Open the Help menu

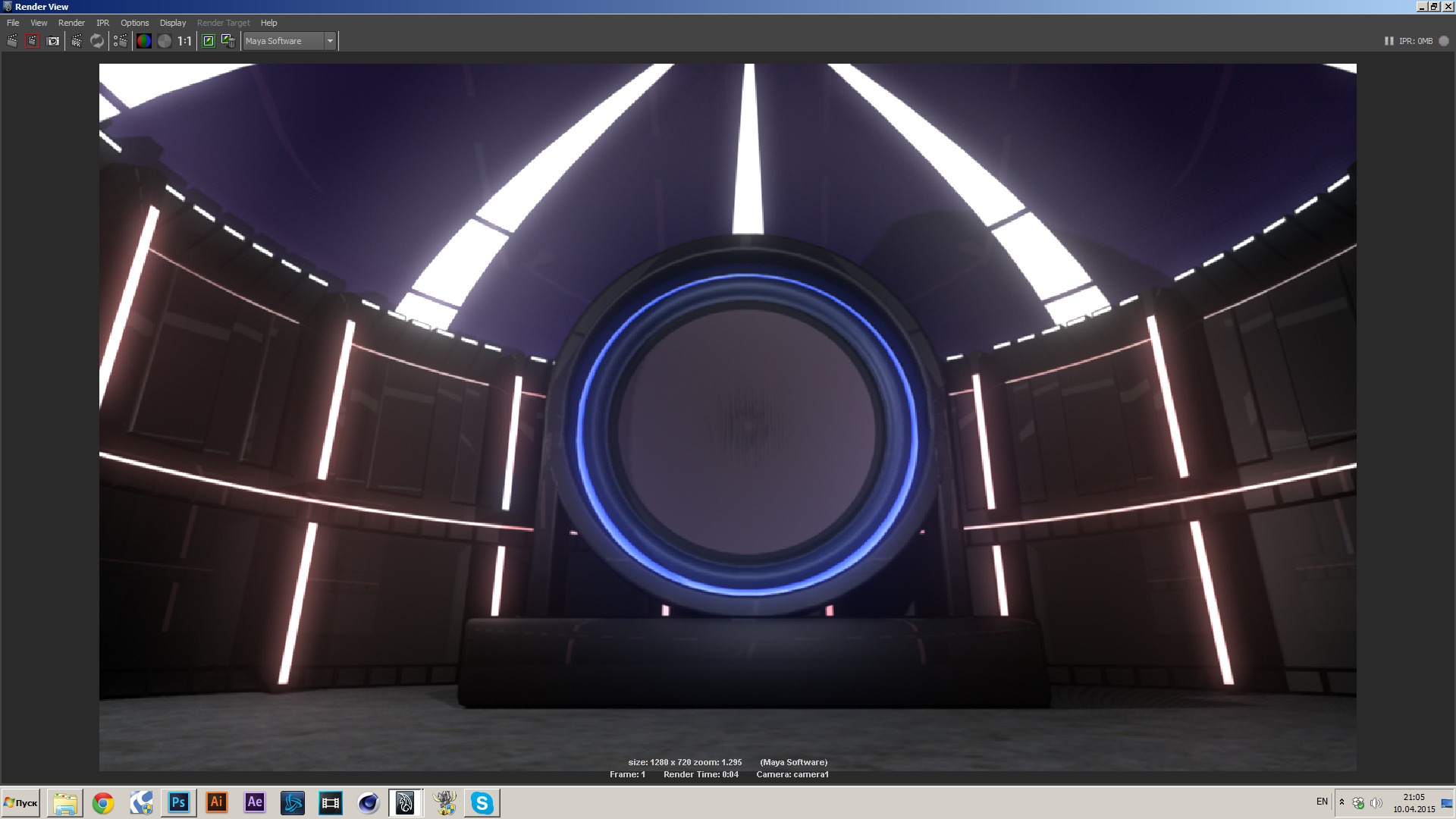tap(268, 23)
